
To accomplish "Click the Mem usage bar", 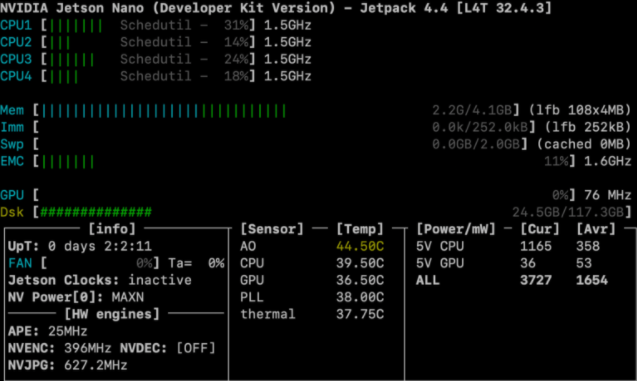I will pos(164,111).
